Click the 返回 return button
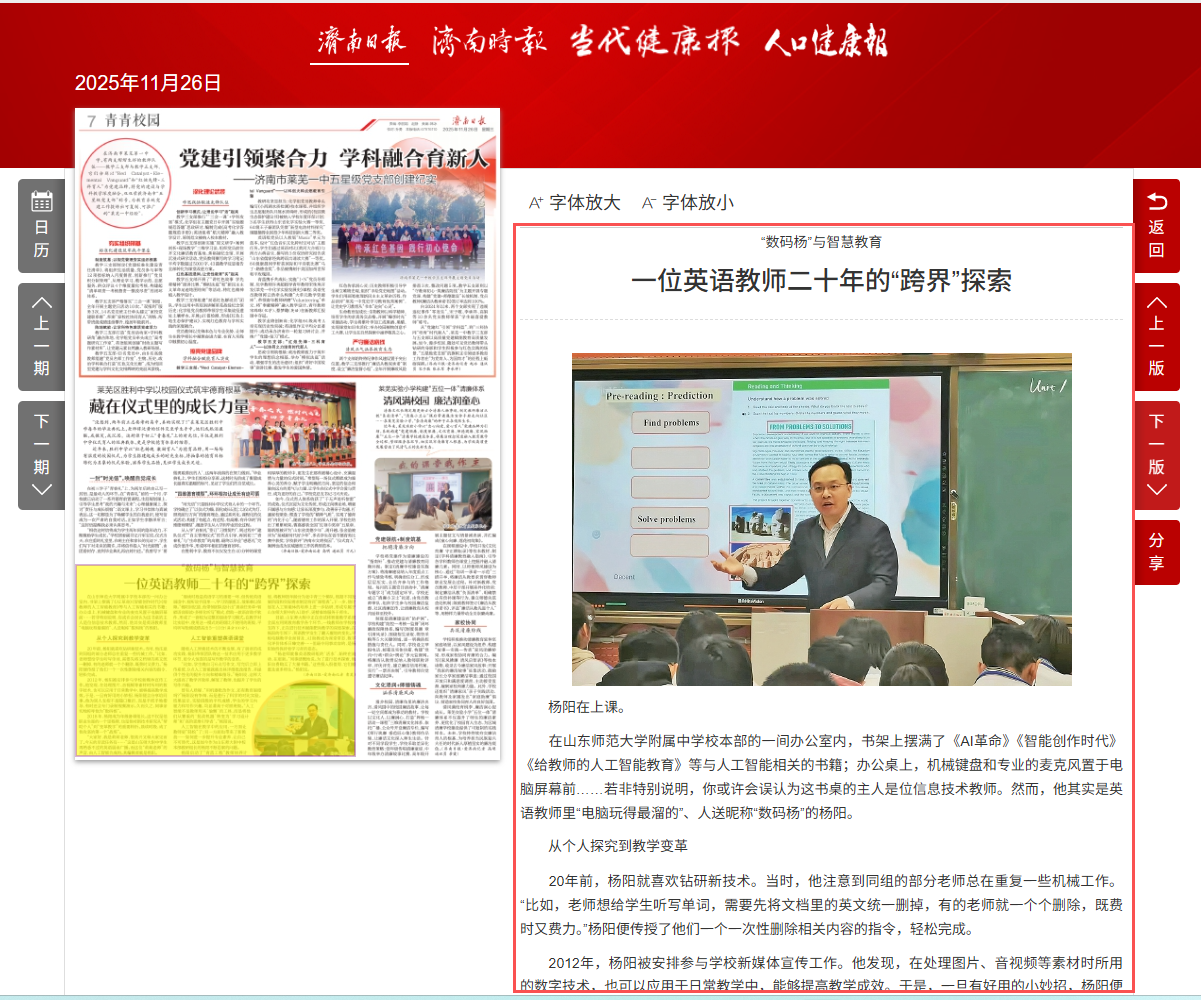The width and height of the screenshot is (1201, 1000). [x=1156, y=226]
